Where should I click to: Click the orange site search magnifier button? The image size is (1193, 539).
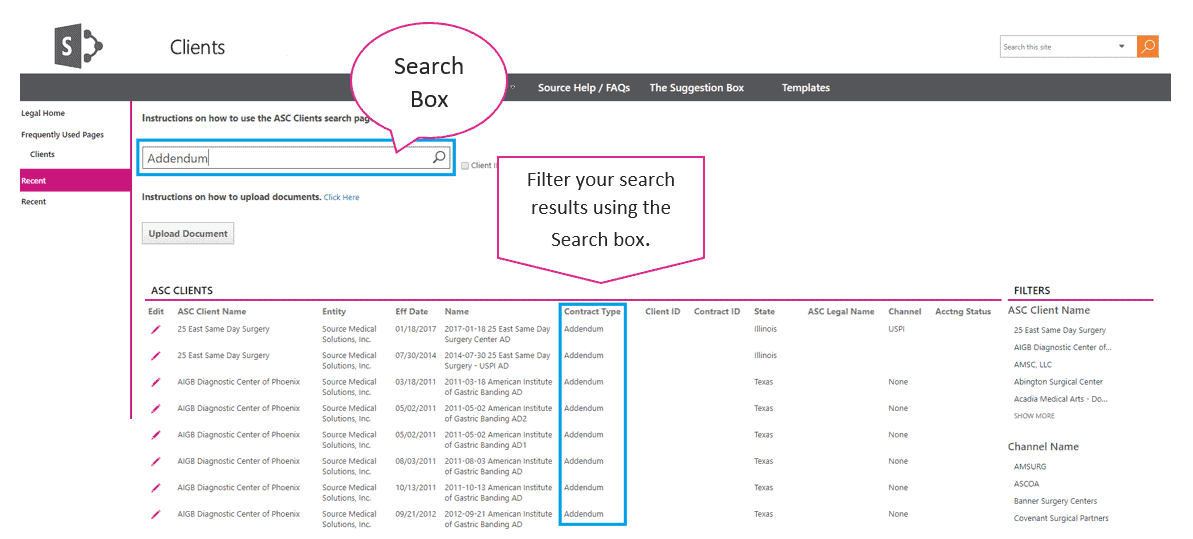1147,46
